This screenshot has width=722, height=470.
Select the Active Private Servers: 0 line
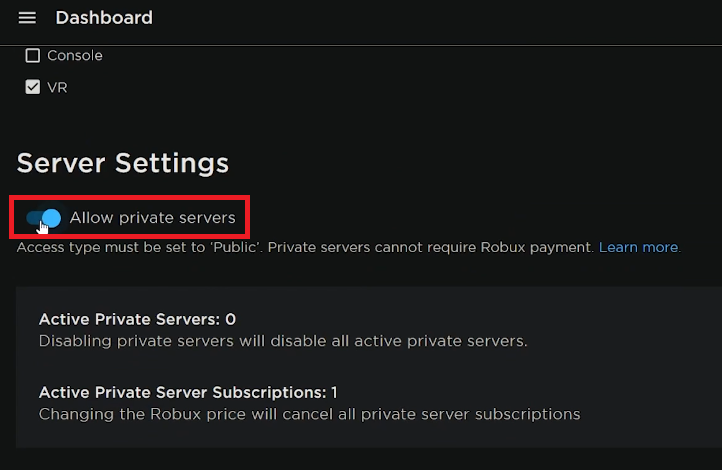[x=137, y=320]
